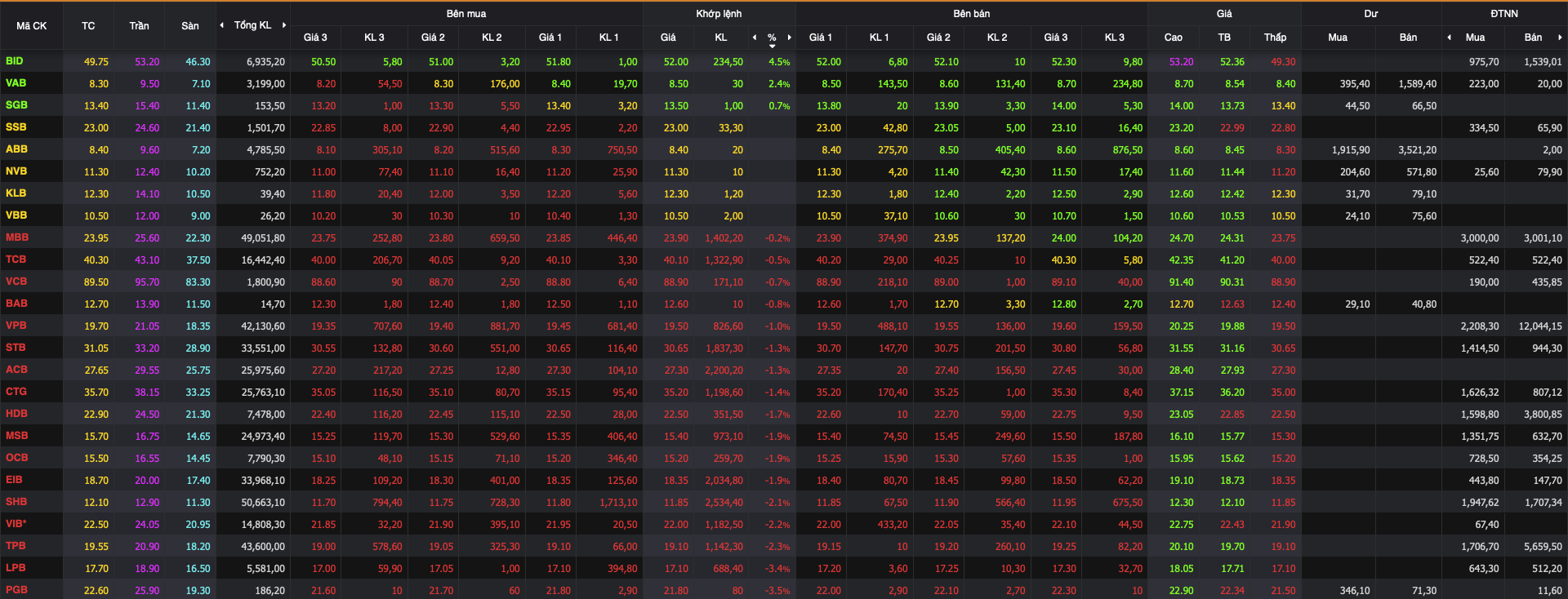Click BID total volume 6,935,20
This screenshot has height=599, width=1568.
pyautogui.click(x=266, y=62)
